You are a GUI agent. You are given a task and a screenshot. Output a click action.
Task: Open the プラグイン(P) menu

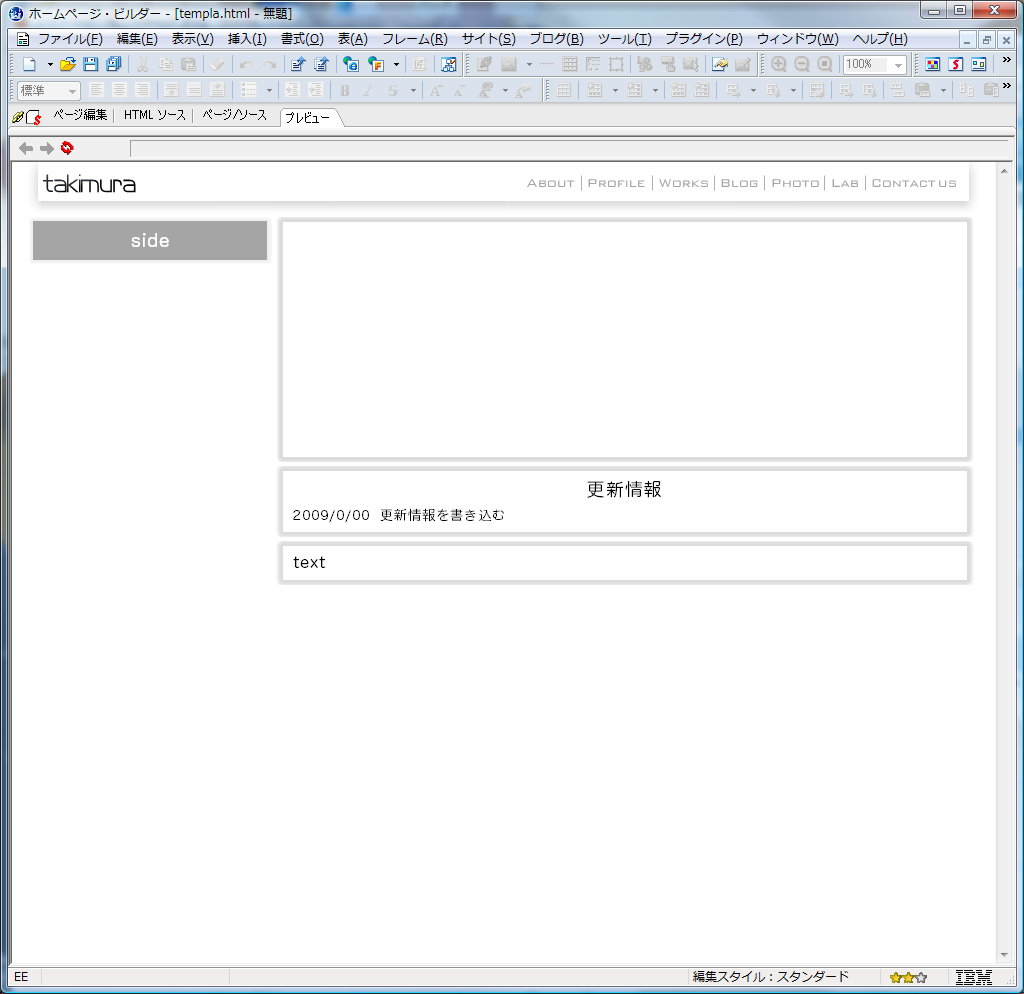[x=704, y=39]
